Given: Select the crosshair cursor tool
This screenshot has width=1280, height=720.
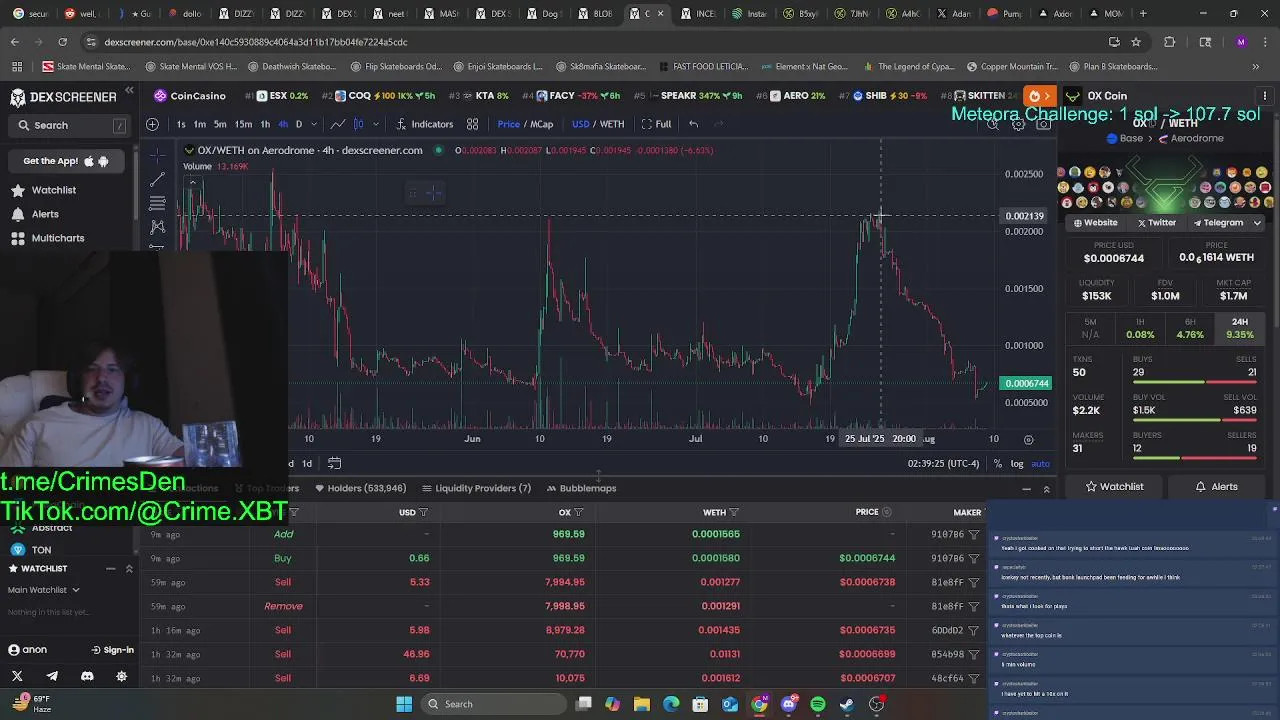Looking at the screenshot, I should [x=157, y=156].
